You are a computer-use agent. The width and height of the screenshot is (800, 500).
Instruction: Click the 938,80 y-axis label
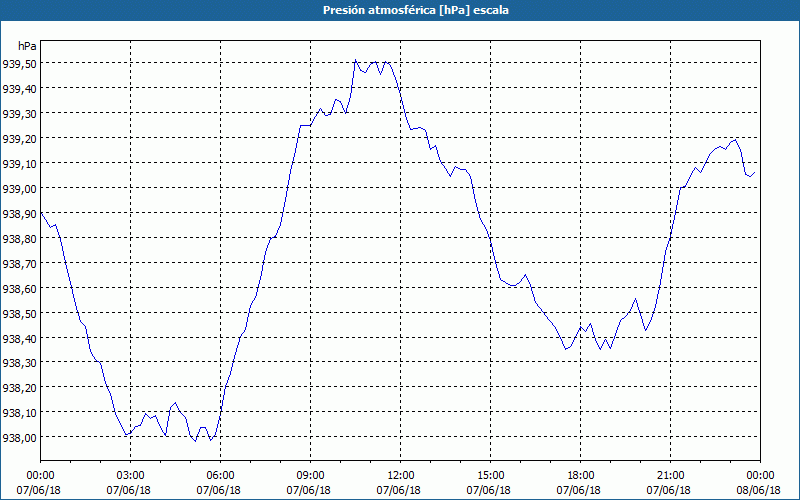point(19,238)
